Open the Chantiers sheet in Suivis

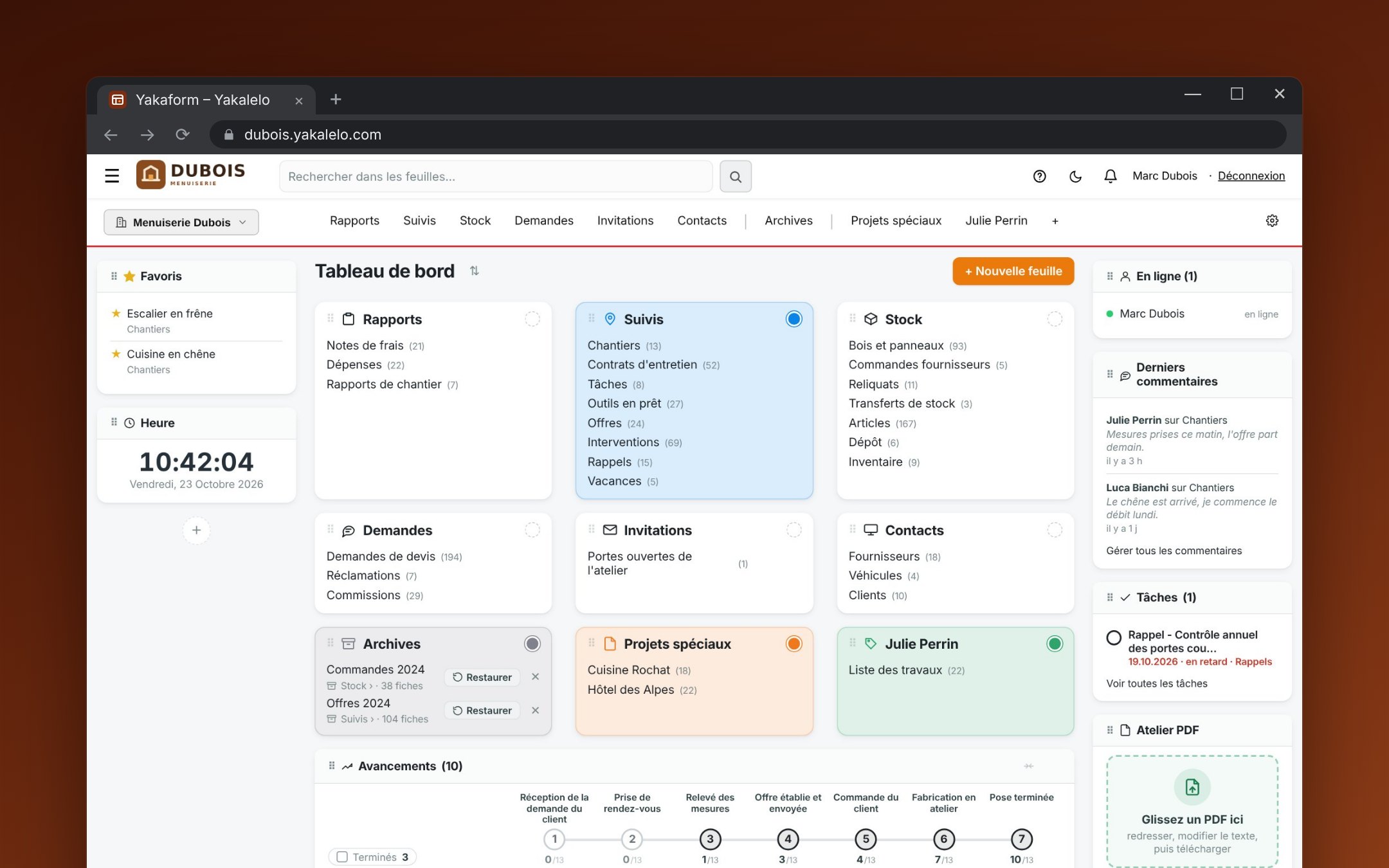pyautogui.click(x=613, y=345)
